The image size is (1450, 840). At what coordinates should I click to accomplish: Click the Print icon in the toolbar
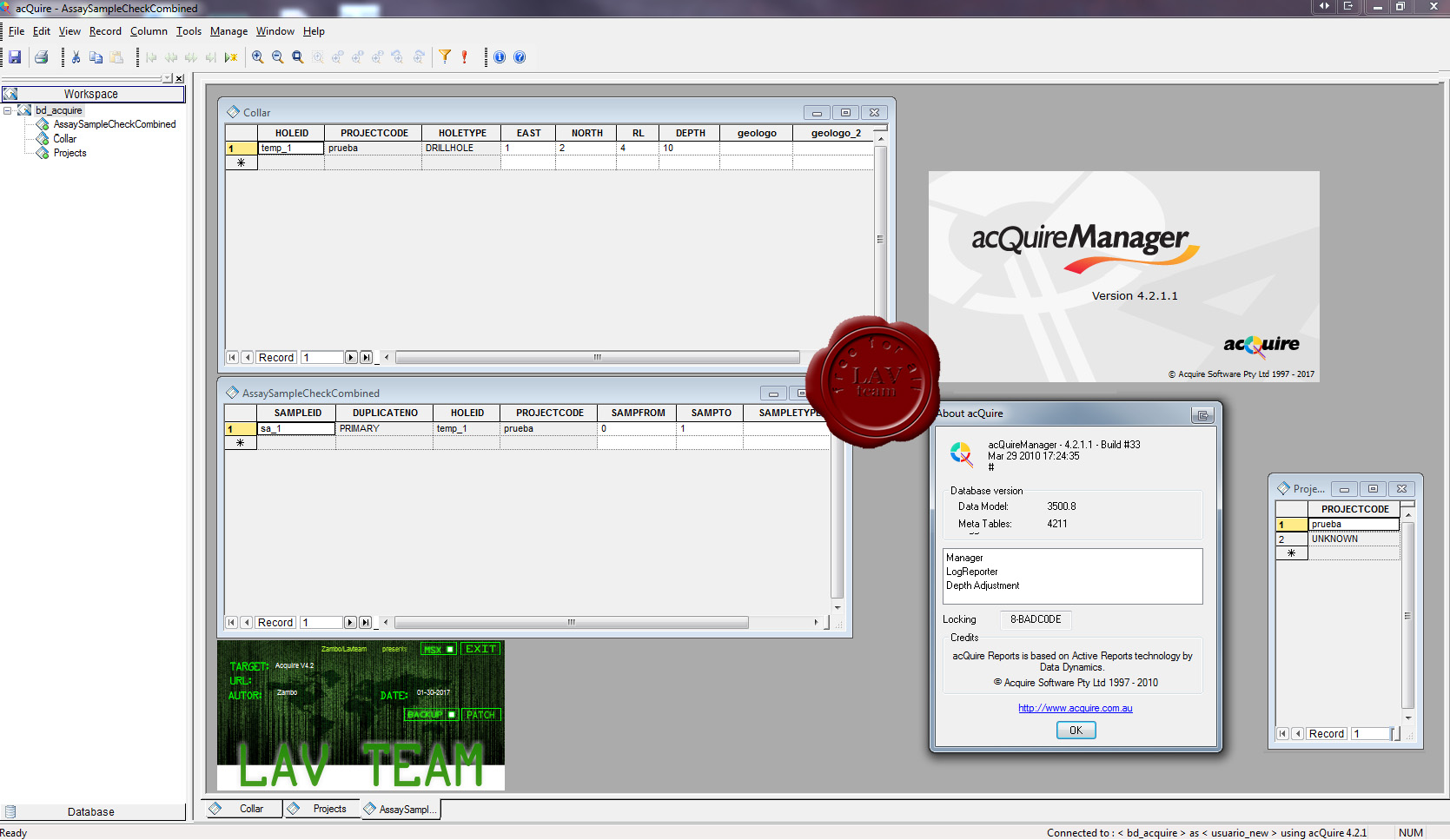pyautogui.click(x=41, y=57)
